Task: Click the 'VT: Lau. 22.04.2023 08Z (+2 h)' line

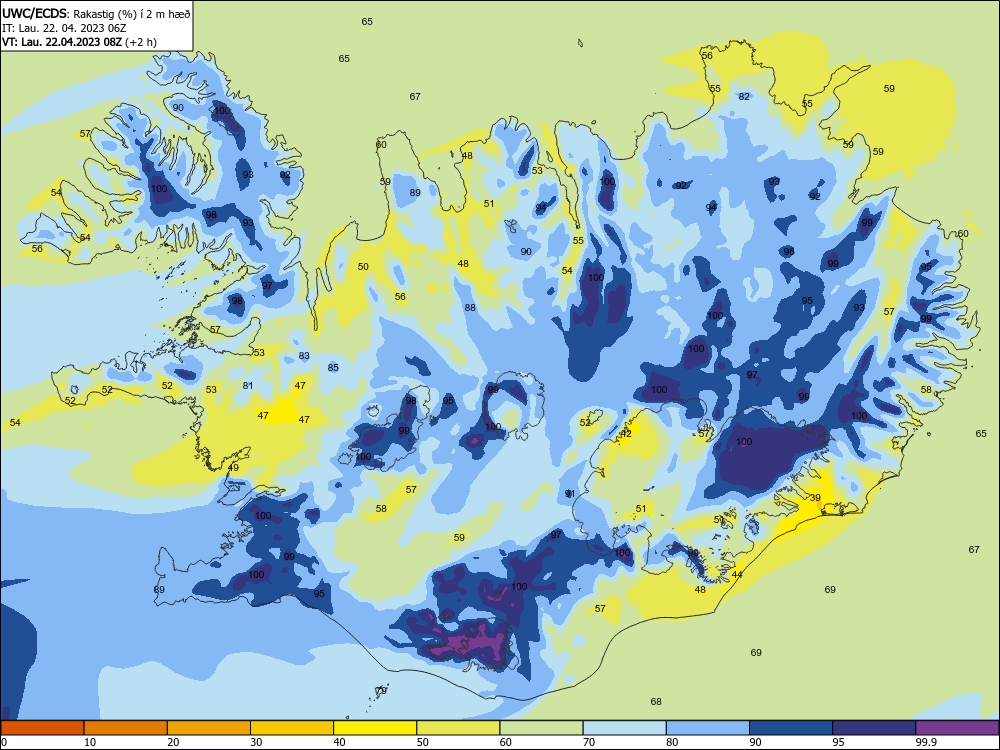Action: [79, 42]
